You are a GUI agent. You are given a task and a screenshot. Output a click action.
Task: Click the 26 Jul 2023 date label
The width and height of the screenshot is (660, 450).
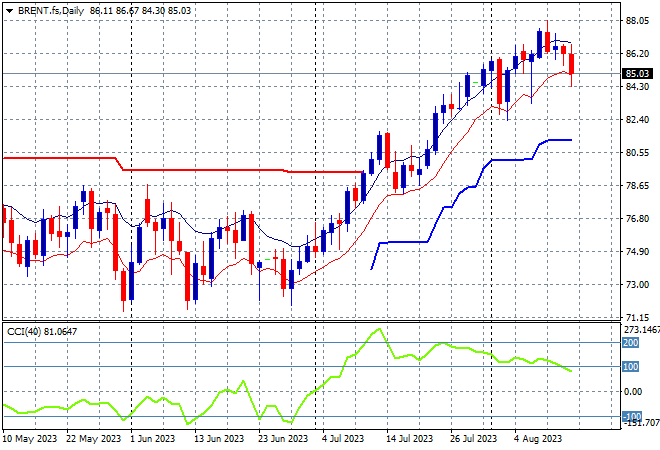[474, 439]
